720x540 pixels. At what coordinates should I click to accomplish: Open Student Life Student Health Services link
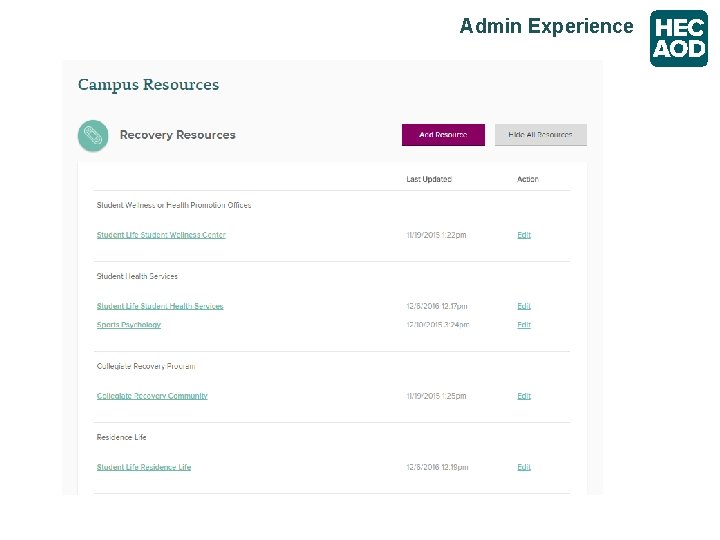coord(160,306)
